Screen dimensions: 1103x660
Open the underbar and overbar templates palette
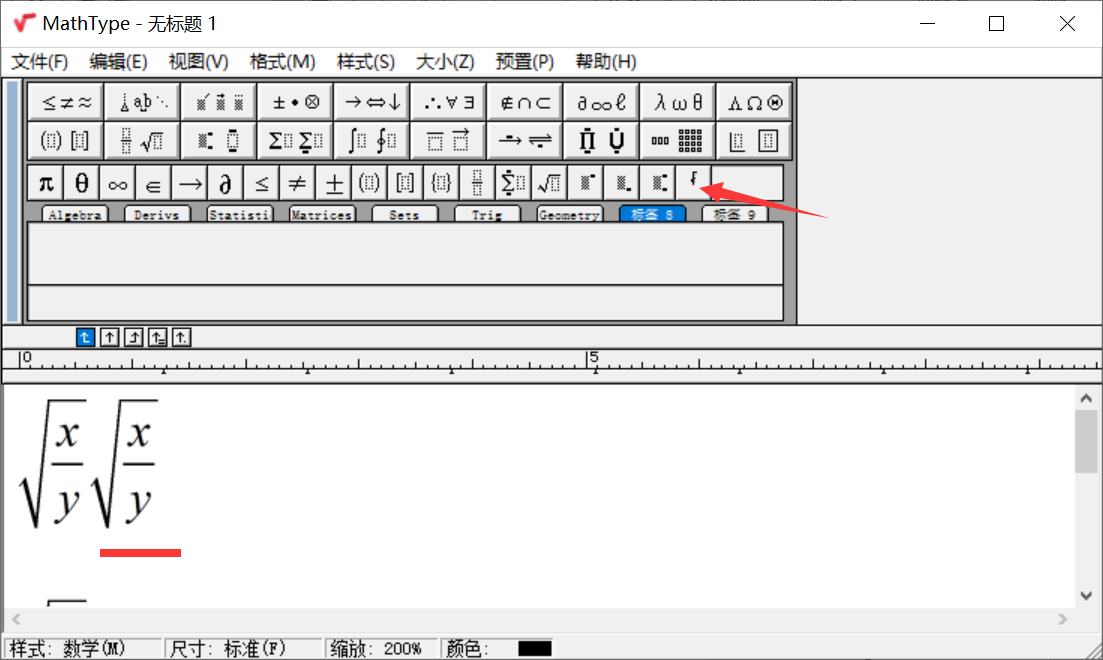pos(449,141)
